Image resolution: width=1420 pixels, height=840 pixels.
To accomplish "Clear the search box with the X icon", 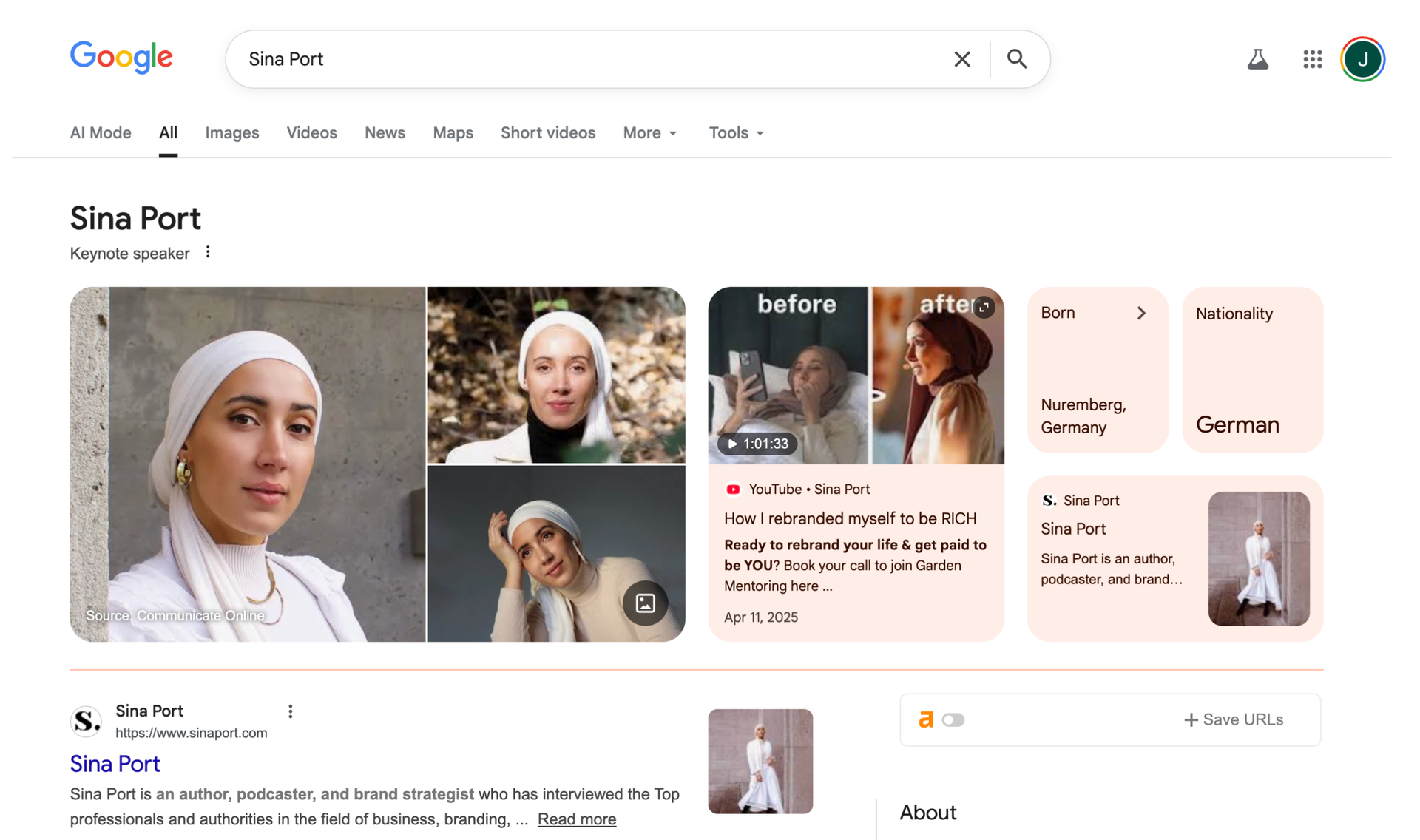I will [961, 59].
